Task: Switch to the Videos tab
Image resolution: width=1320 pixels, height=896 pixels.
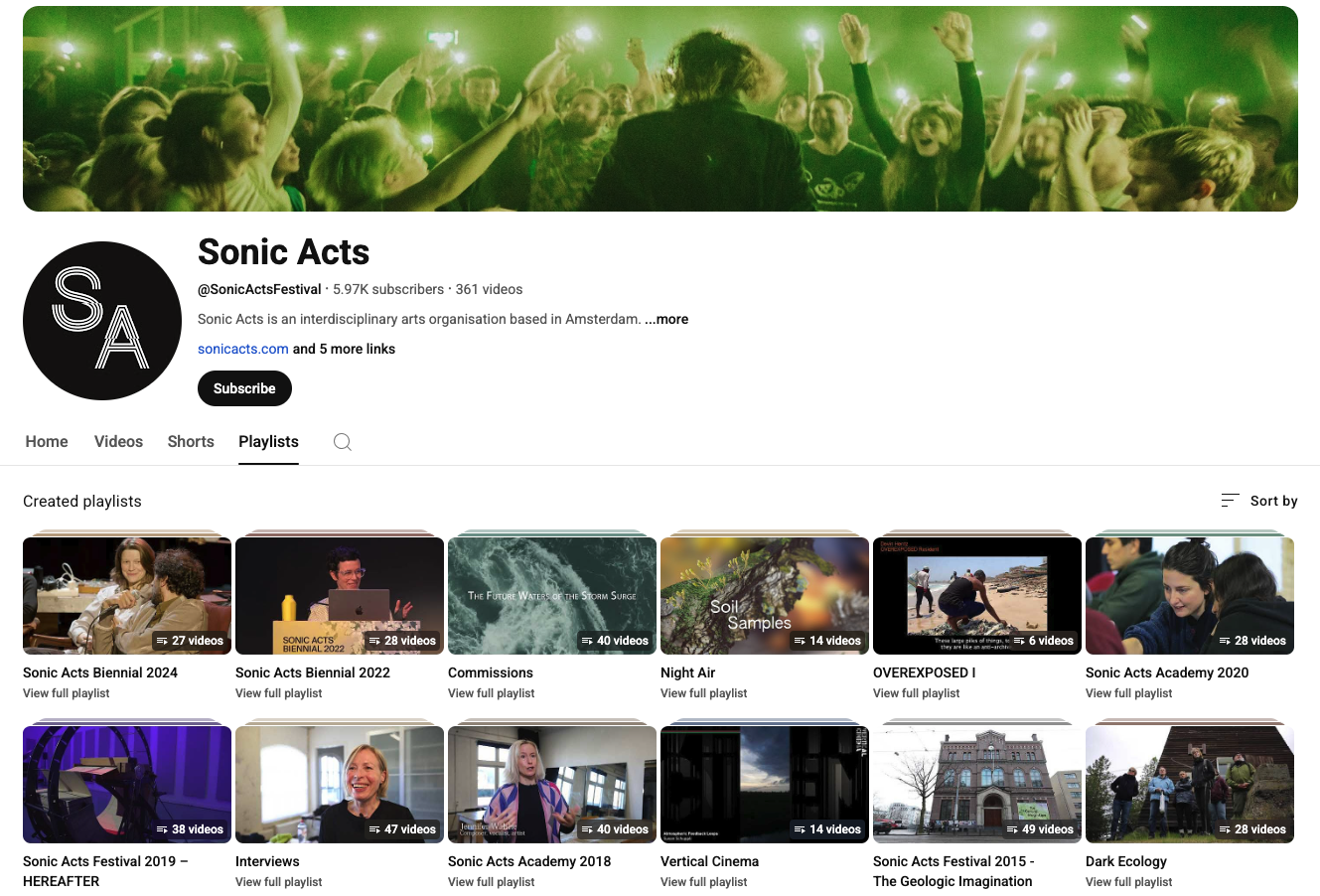Action: click(x=118, y=442)
